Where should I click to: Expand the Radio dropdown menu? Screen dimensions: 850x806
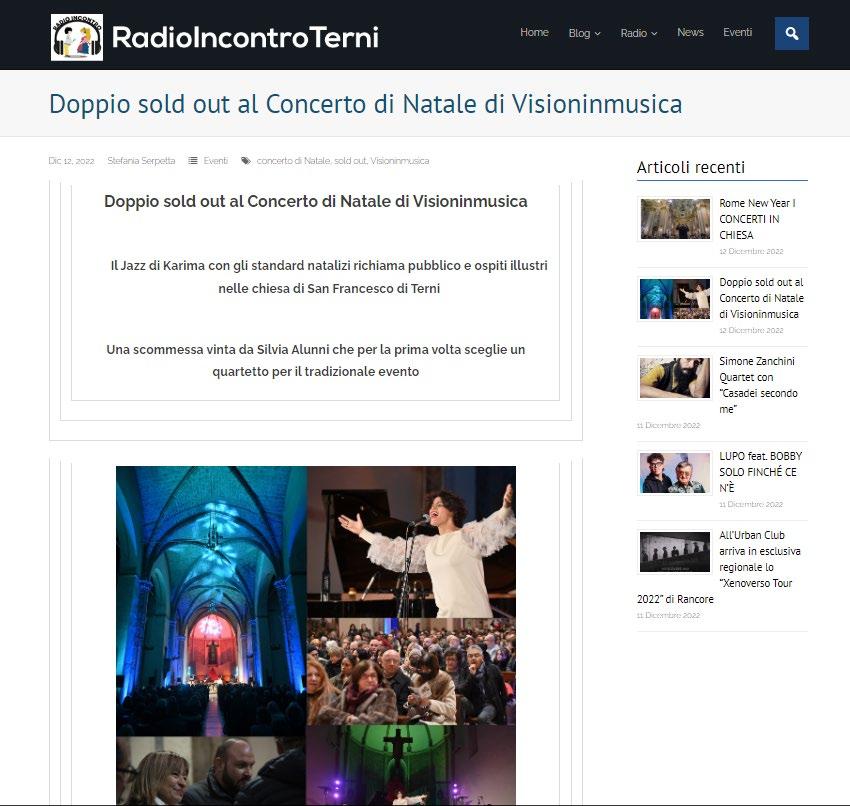pyautogui.click(x=639, y=33)
